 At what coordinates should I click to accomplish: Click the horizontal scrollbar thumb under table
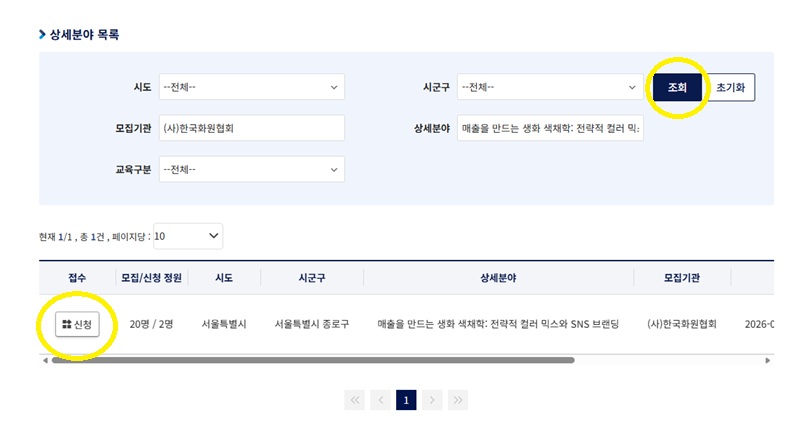pyautogui.click(x=313, y=360)
